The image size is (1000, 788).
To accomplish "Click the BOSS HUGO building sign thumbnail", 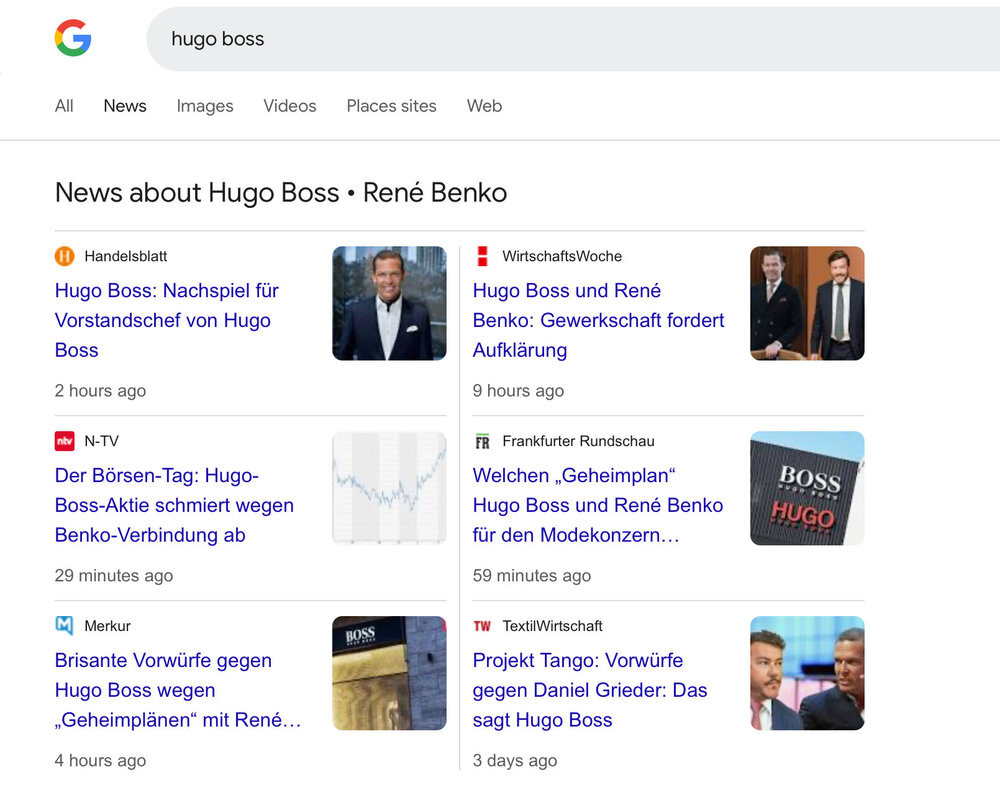I will coord(807,488).
